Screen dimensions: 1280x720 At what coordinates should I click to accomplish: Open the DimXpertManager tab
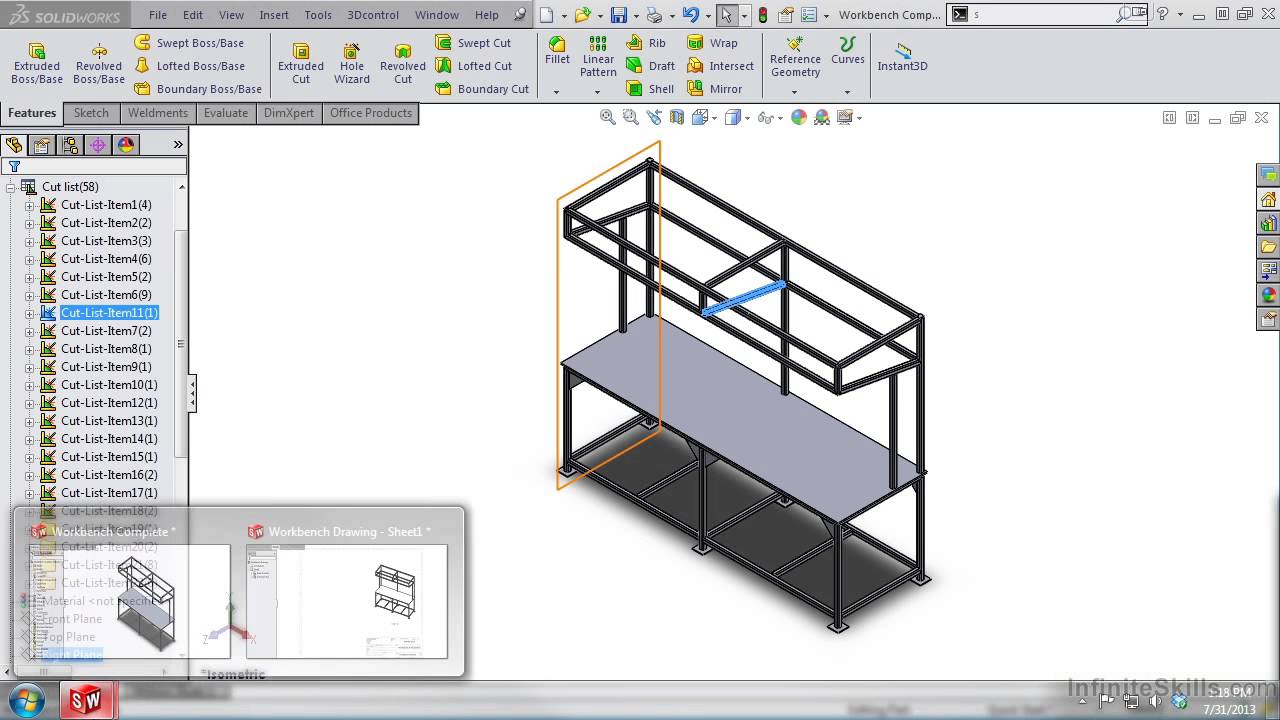tap(98, 145)
